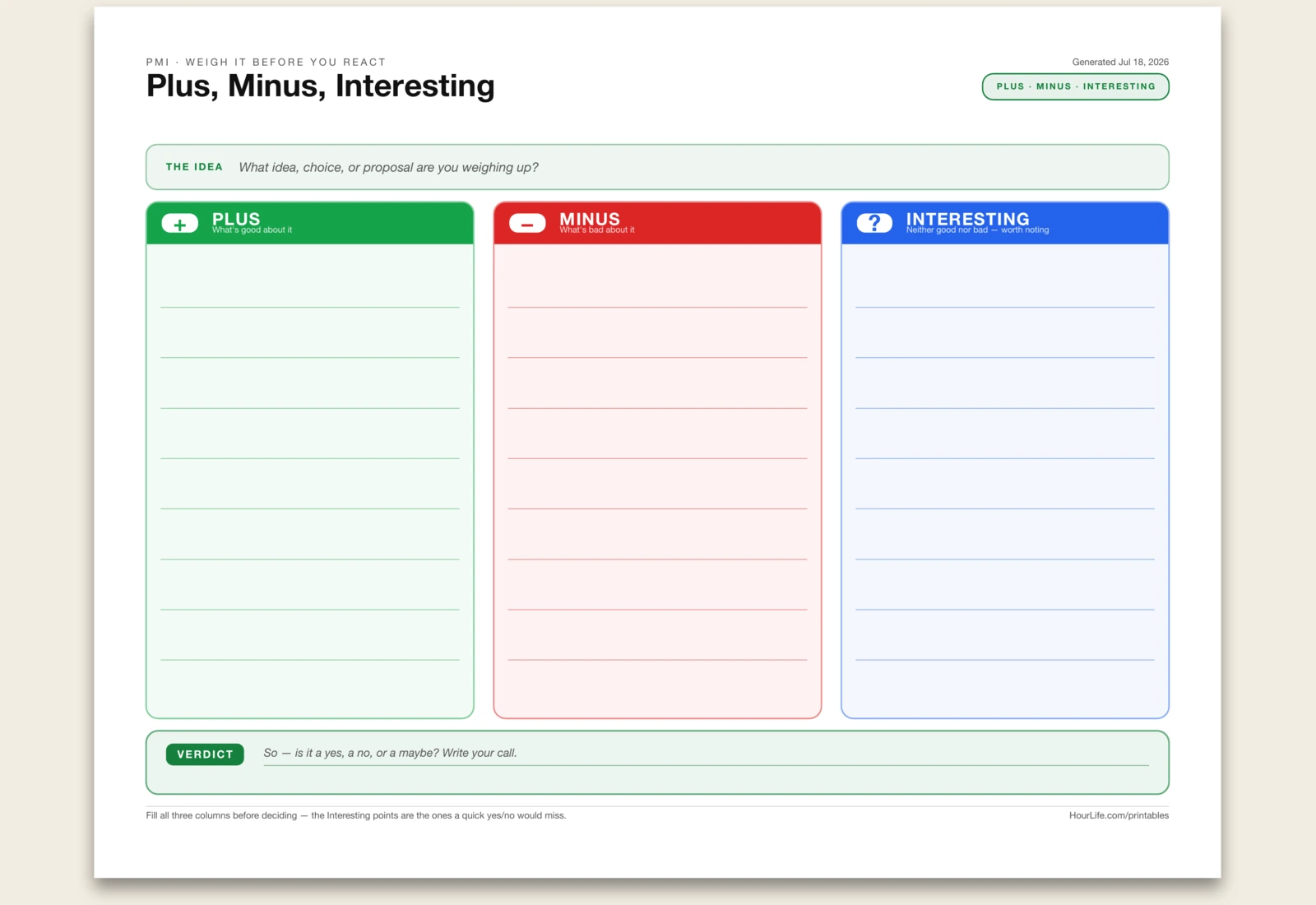Click the 'PMI · WEIGH IT BEFORE YOU REACT' subtitle
This screenshot has width=1316, height=905.
(266, 62)
